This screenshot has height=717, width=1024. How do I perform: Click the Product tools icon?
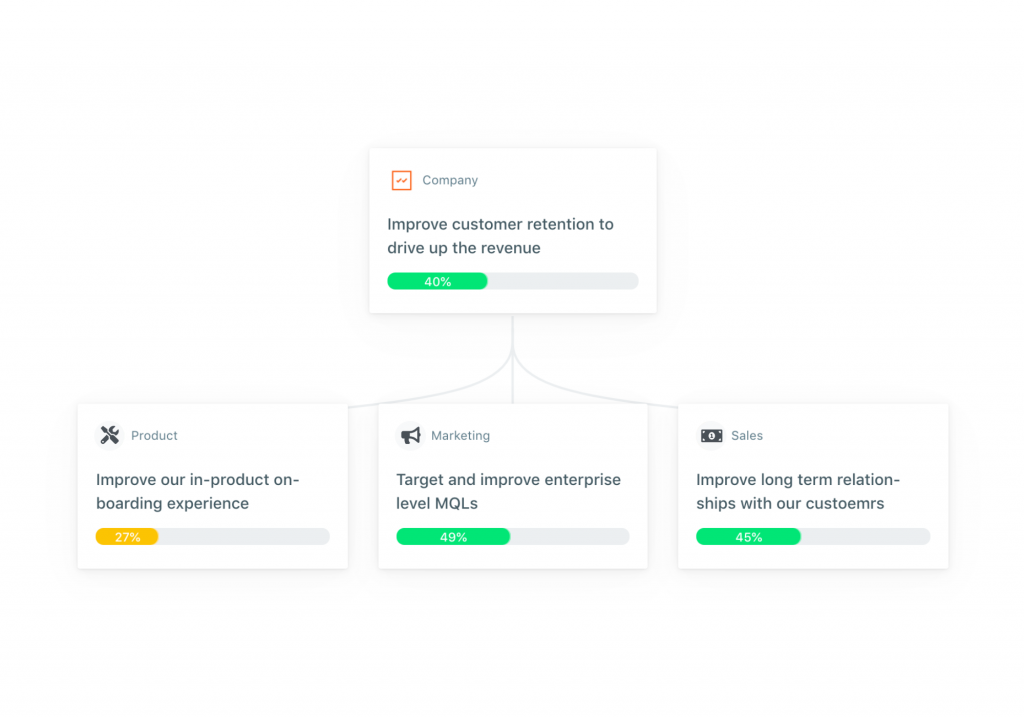click(x=110, y=435)
